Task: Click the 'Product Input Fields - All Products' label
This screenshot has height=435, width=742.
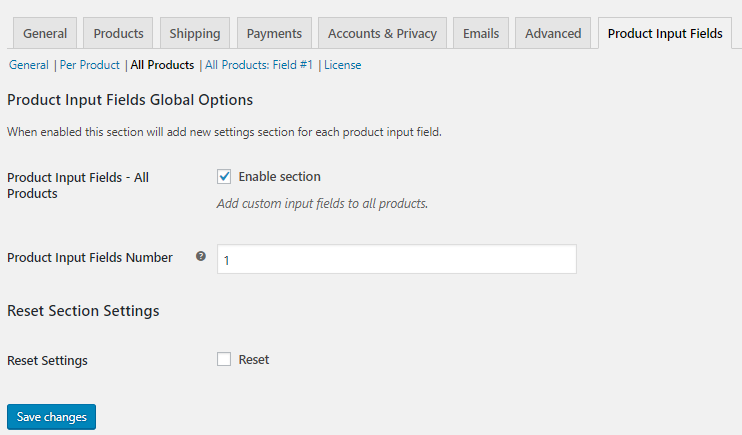Action: pos(78,186)
